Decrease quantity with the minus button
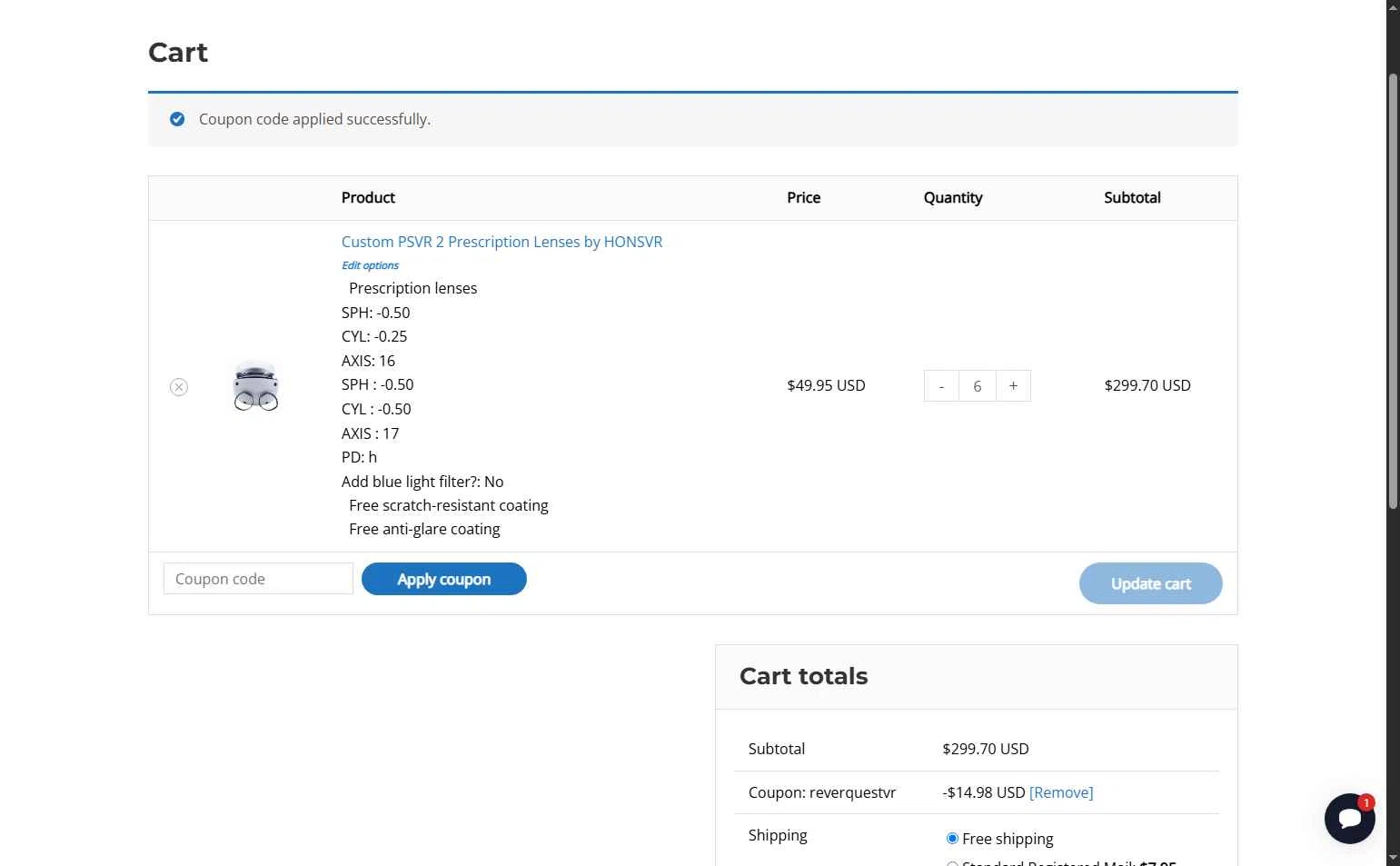Screen dimensions: 1400x866 [941, 386]
